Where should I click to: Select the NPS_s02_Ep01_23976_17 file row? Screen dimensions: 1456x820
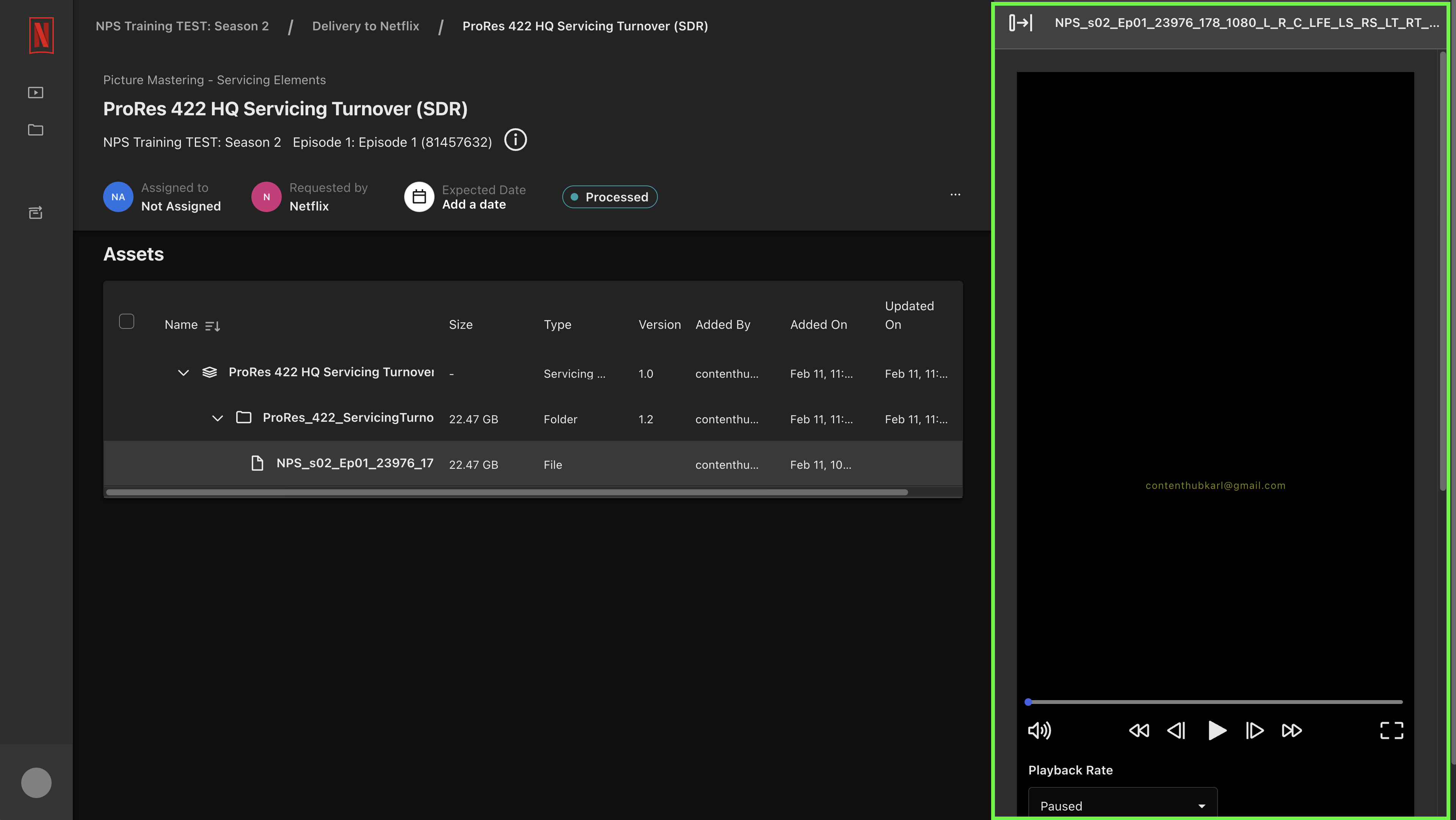pos(533,464)
